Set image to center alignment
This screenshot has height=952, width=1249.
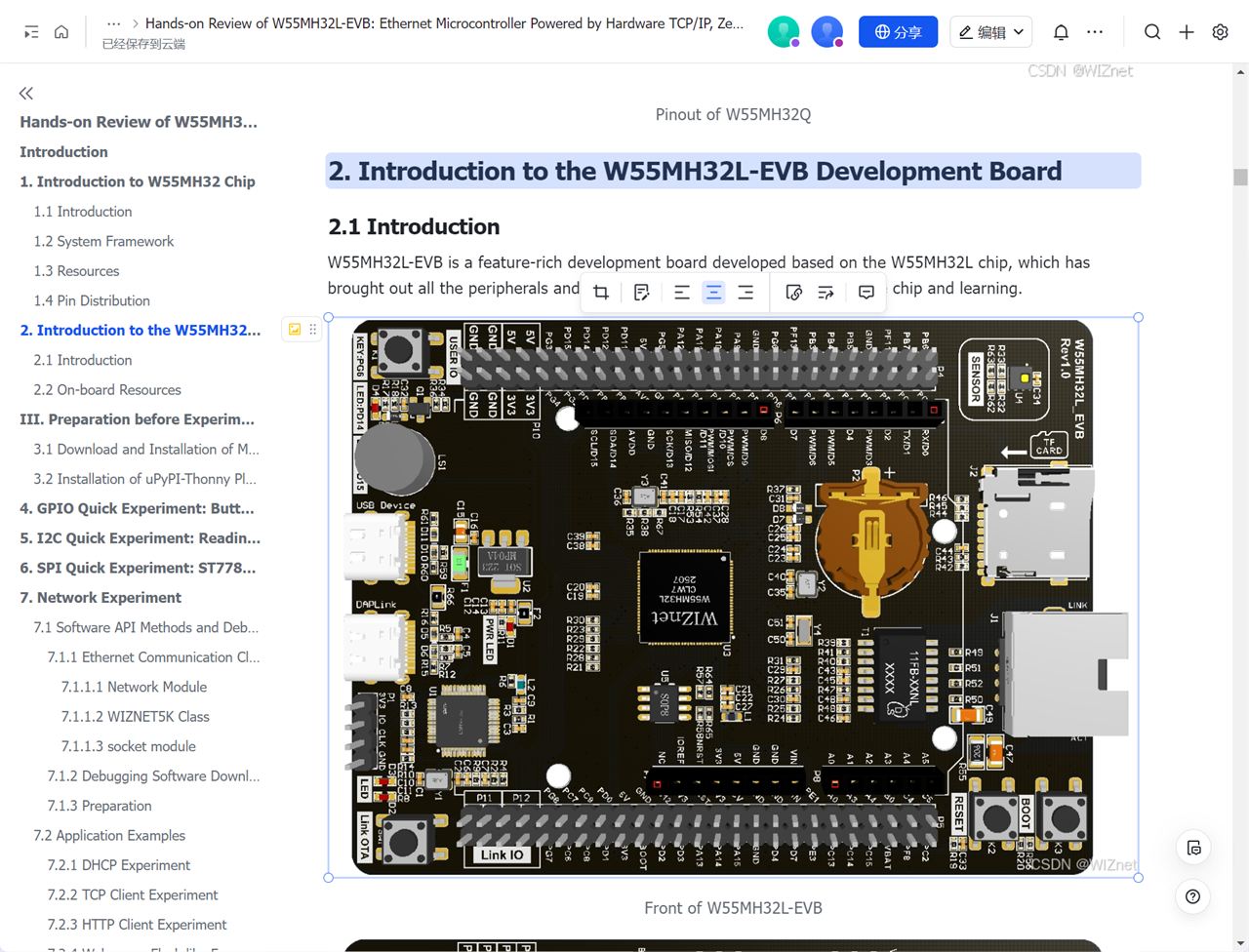tap(714, 293)
